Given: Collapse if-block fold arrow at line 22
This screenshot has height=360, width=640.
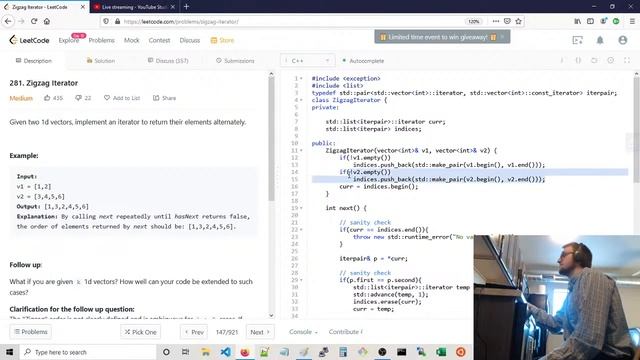Looking at the screenshot, I should pyautogui.click(x=301, y=230).
